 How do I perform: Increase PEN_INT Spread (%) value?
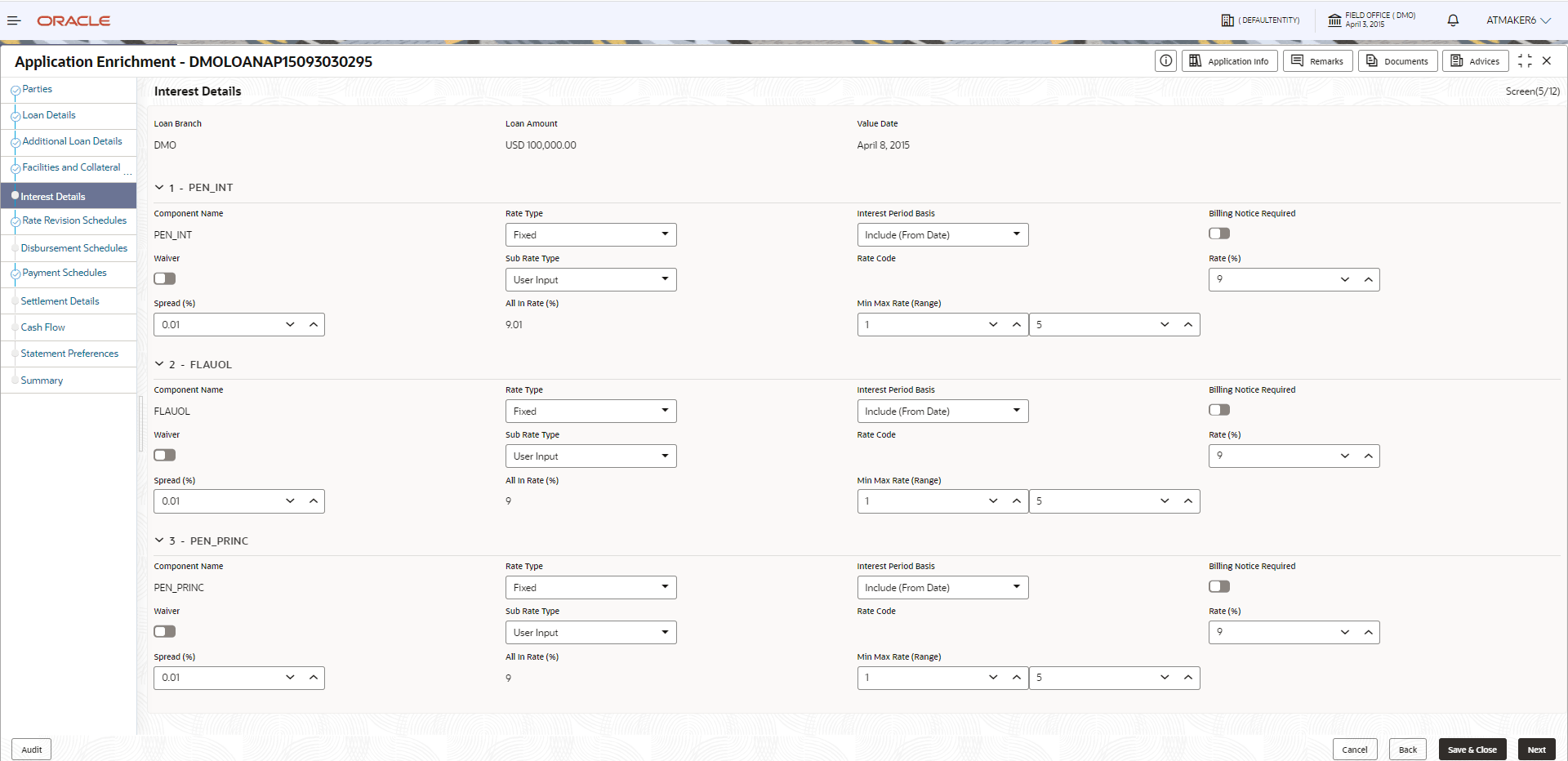point(313,324)
